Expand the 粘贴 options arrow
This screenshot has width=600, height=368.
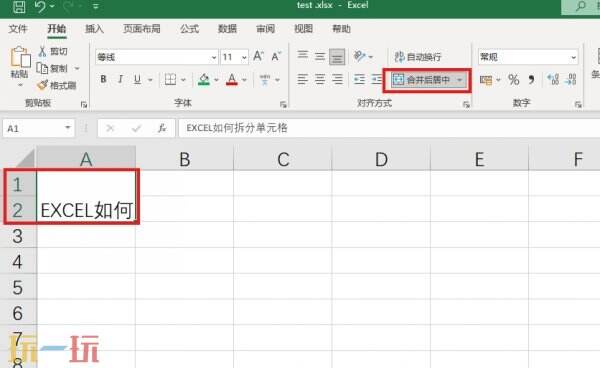20,85
